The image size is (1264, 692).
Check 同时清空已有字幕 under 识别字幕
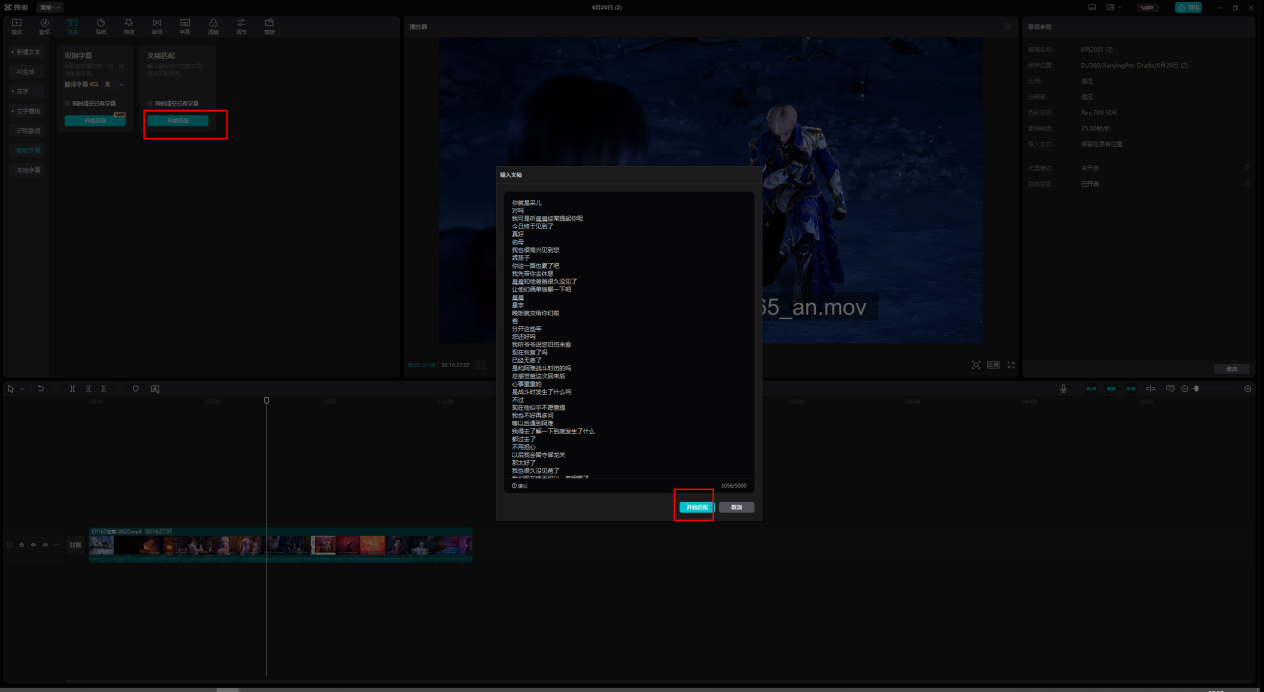pyautogui.click(x=68, y=103)
